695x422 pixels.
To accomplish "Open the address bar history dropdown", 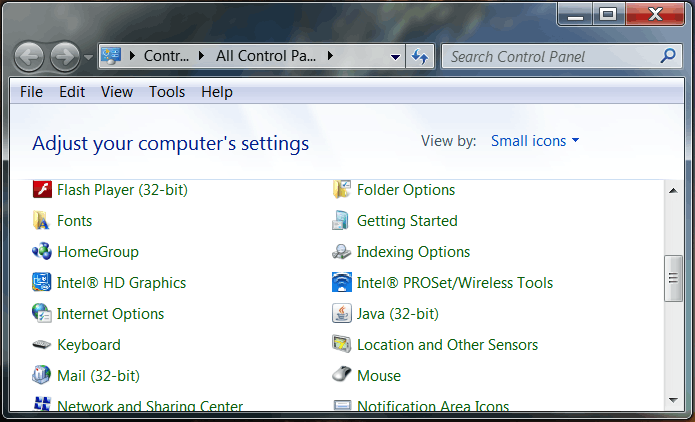I will coord(395,57).
